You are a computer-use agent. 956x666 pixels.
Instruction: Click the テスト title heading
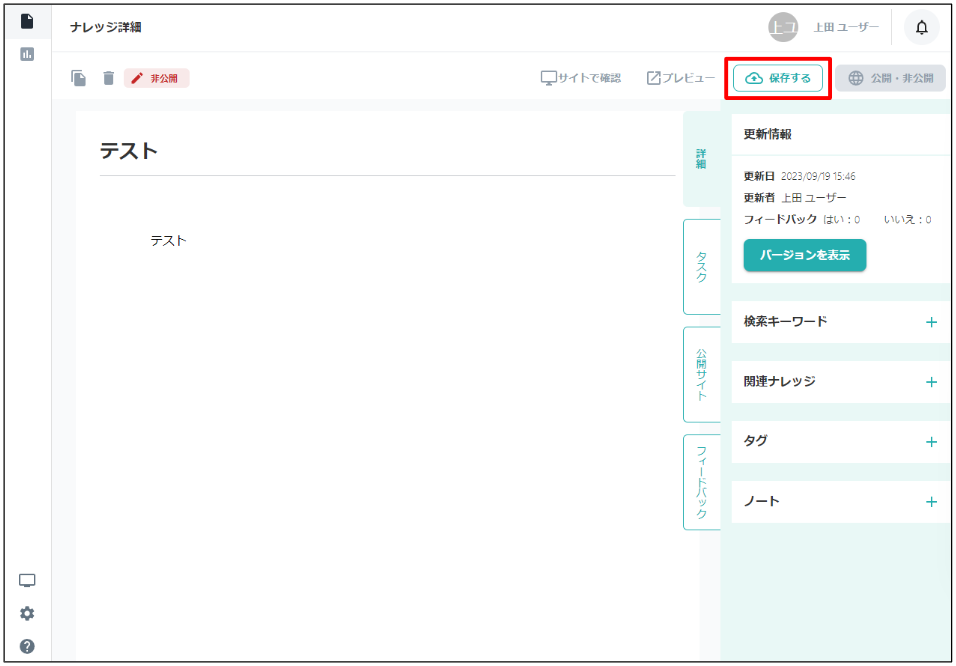(x=129, y=150)
